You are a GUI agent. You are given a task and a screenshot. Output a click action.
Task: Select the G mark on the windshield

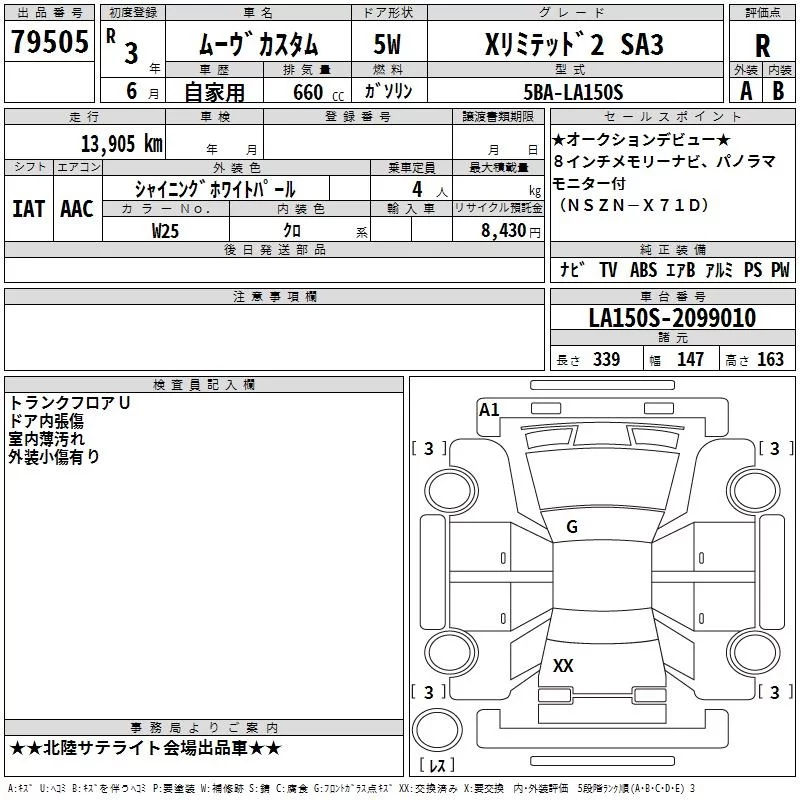coord(572,527)
